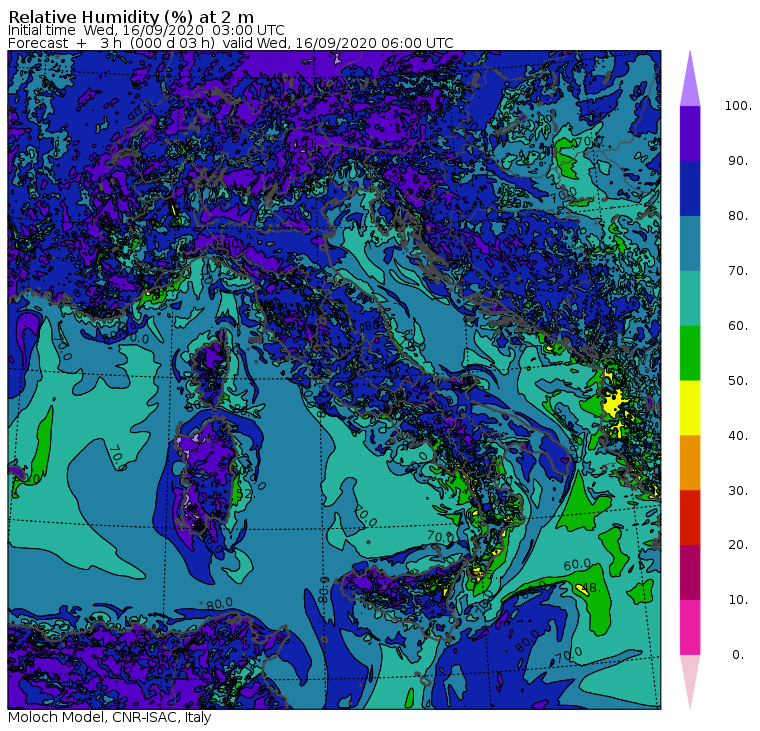Screen dimensions: 760x731
Task: Click the '70.' colorbar label
Action: tap(738, 270)
